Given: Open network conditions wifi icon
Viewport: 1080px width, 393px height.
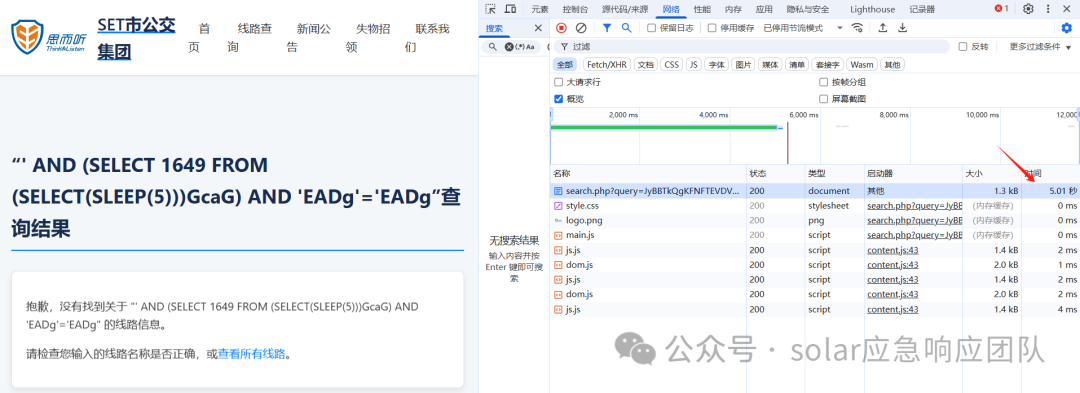Looking at the screenshot, I should tap(858, 28).
